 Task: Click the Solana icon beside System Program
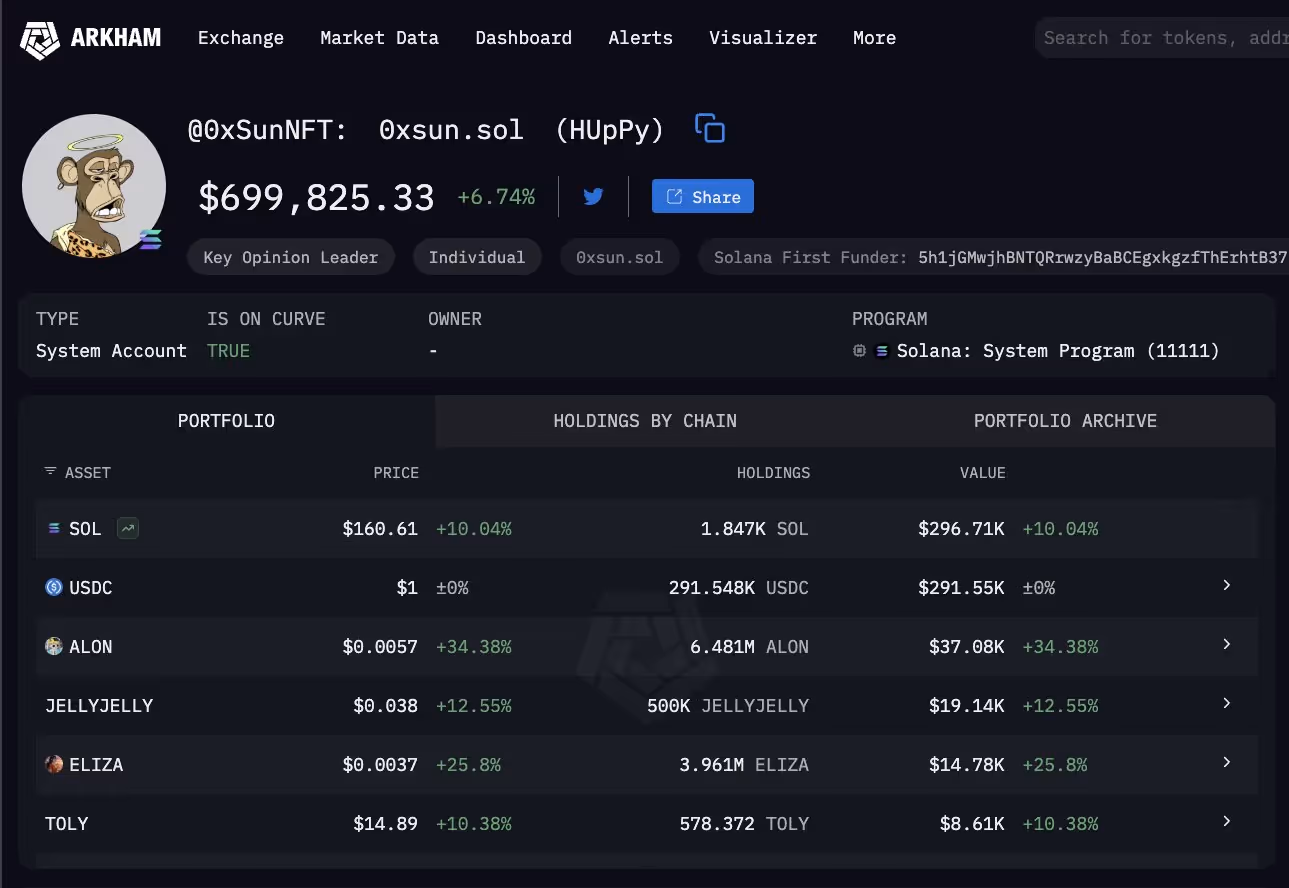(882, 351)
